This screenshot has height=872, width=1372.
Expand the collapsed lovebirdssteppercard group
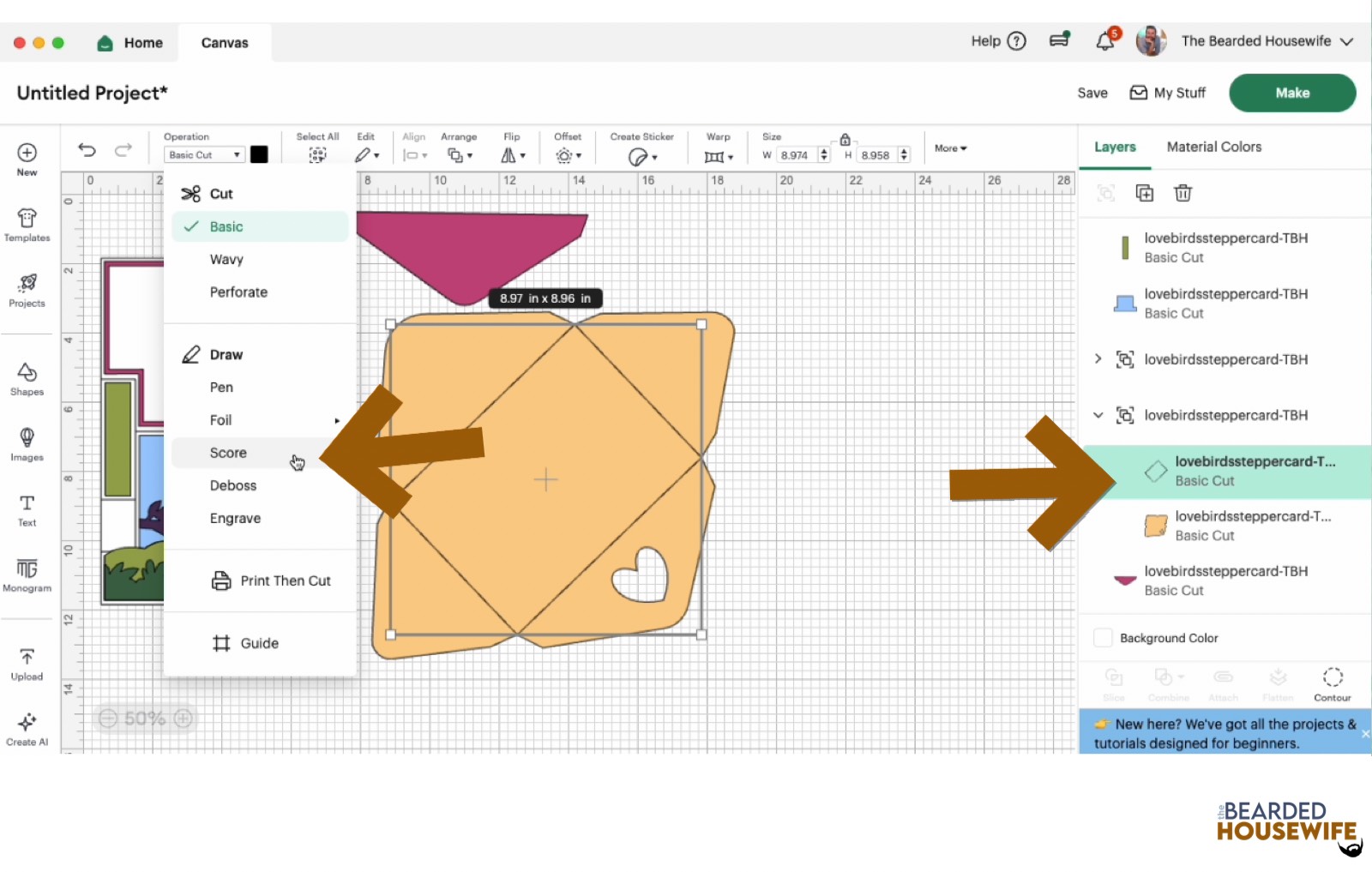coord(1098,359)
